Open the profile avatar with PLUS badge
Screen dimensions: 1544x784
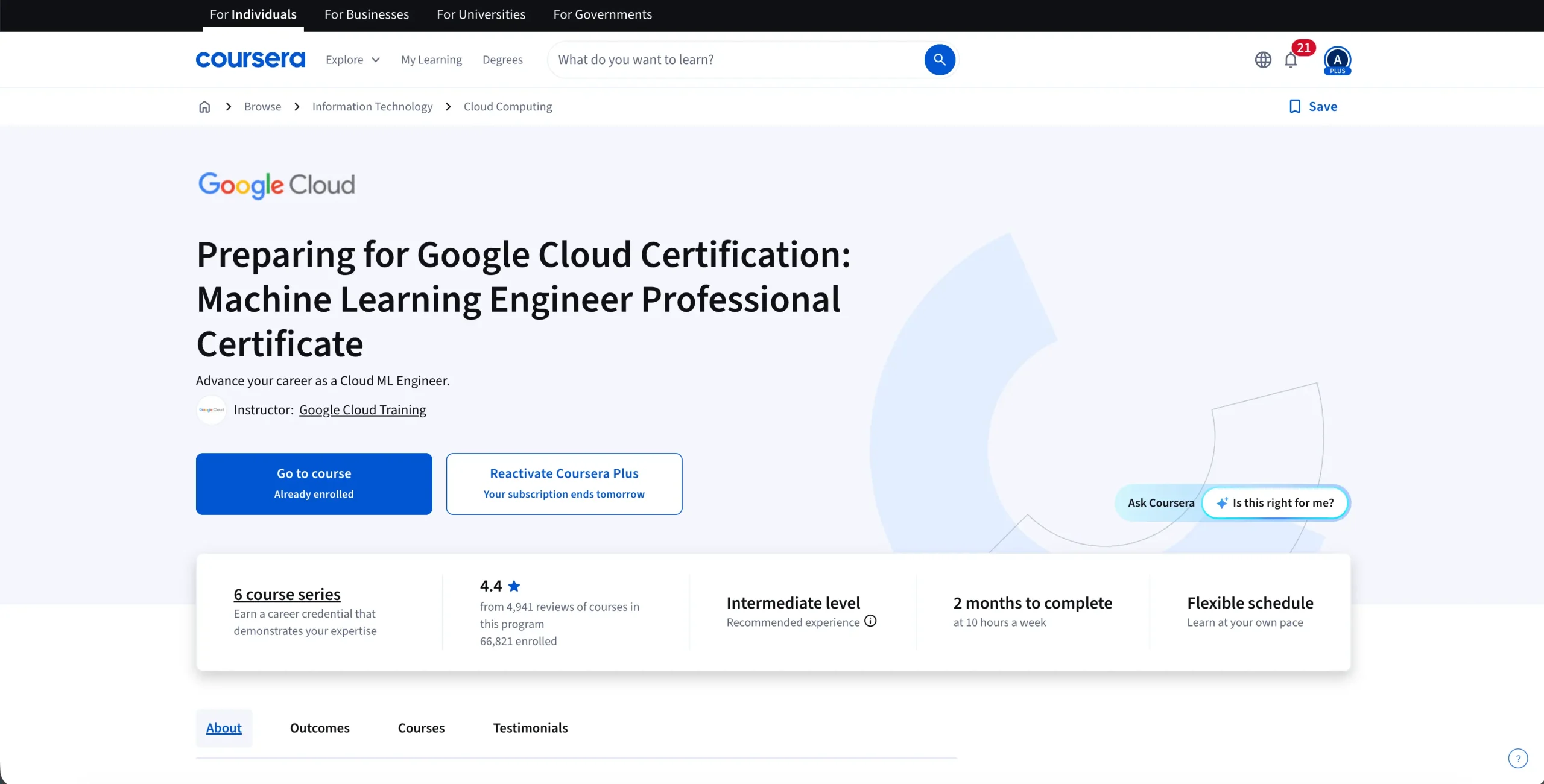click(x=1337, y=60)
